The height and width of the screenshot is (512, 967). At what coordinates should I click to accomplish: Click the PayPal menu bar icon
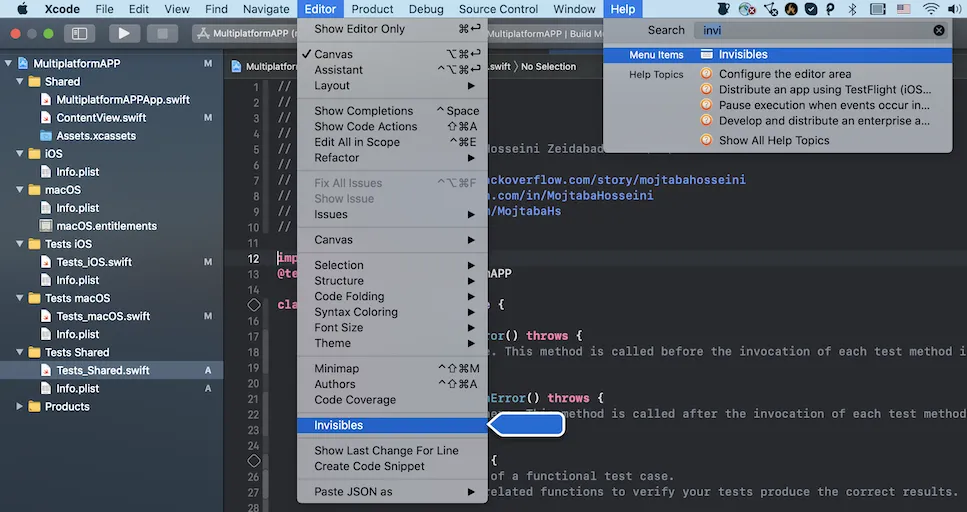pyautogui.click(x=831, y=9)
